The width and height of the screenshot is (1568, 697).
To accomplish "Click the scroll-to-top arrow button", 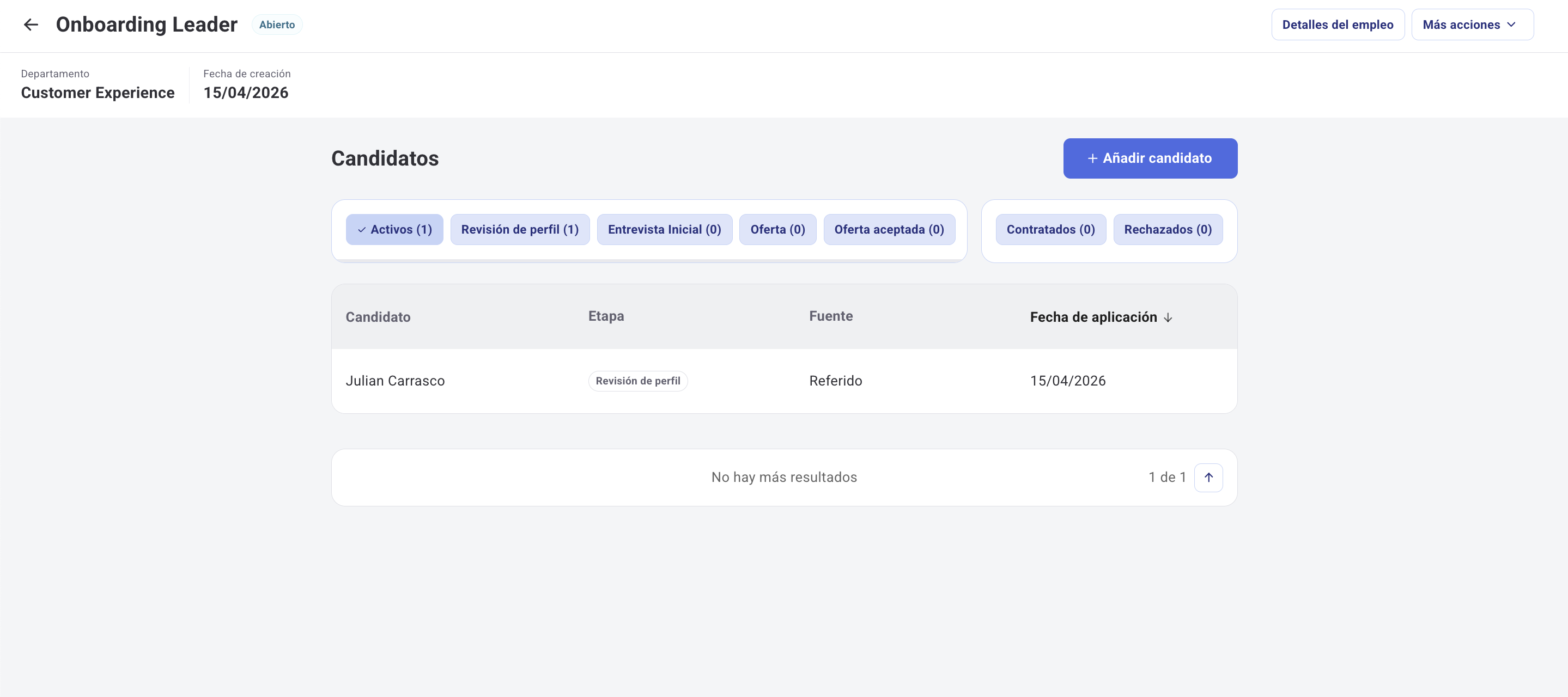I will click(1208, 478).
